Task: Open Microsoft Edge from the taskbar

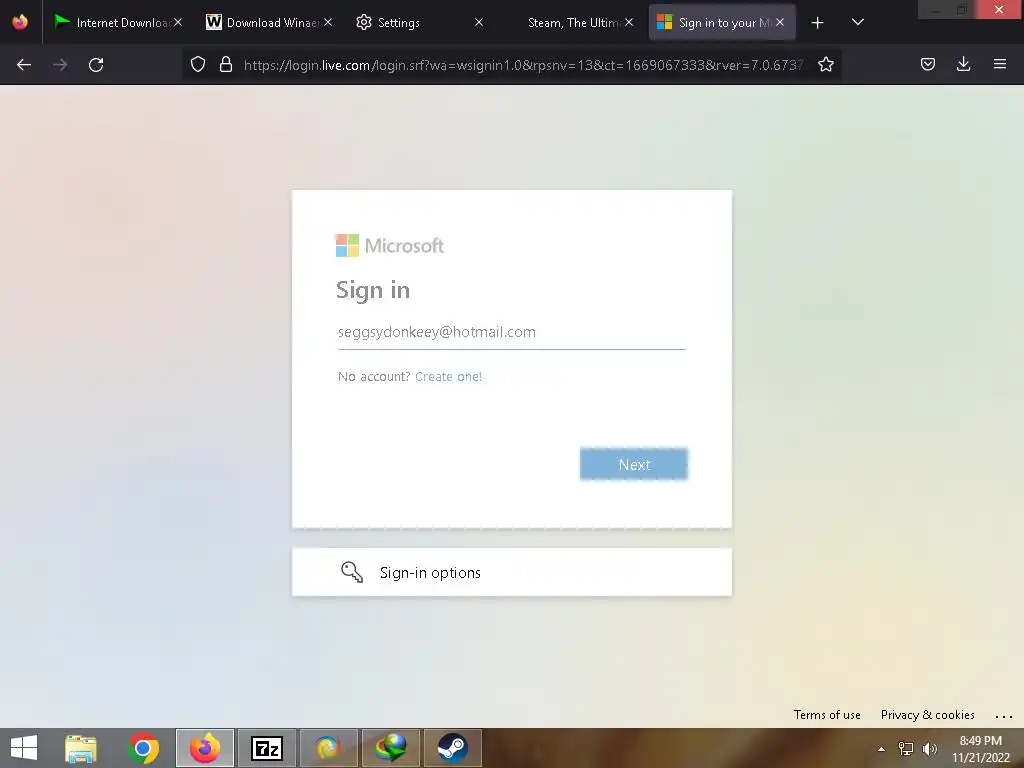Action: click(x=328, y=748)
